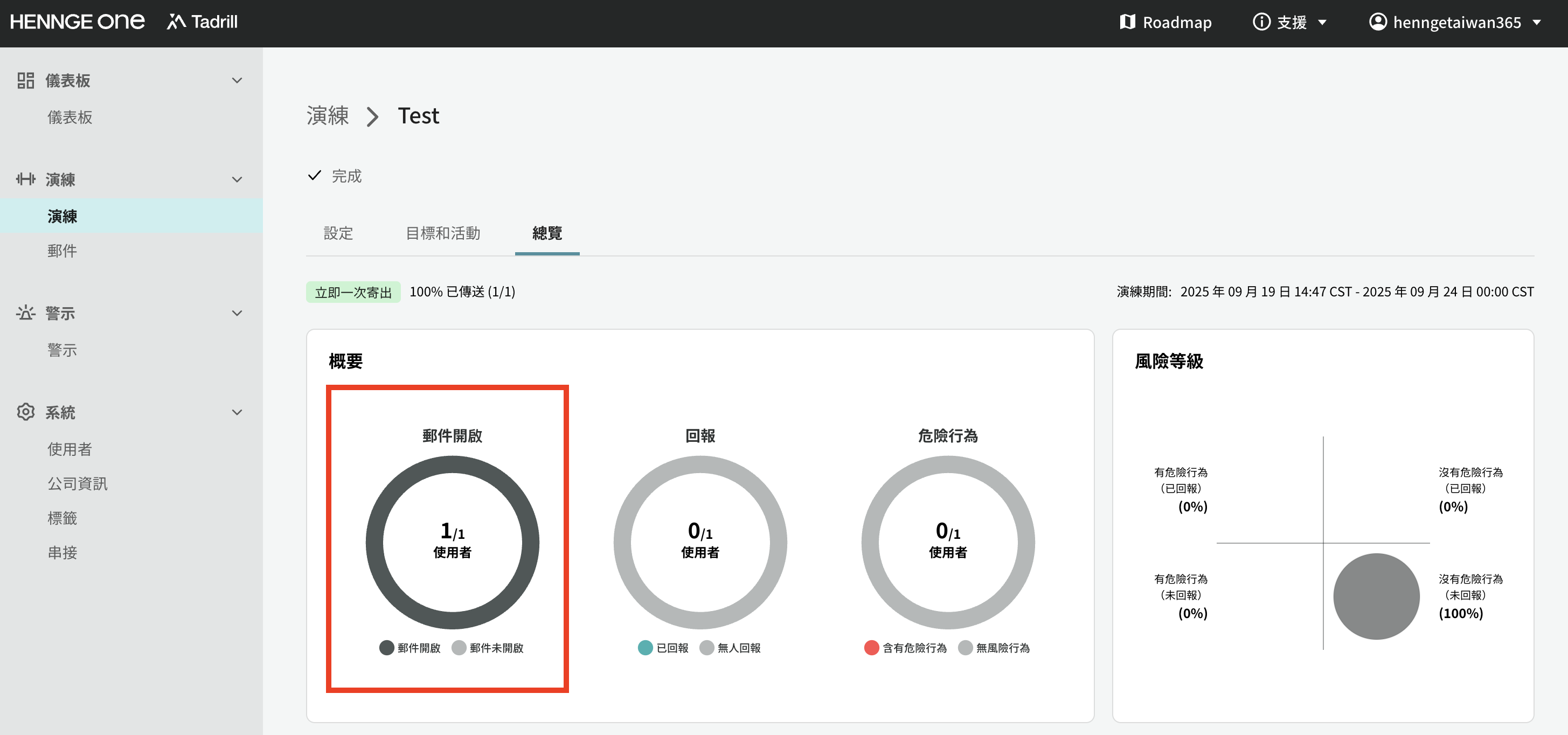Toggle the 郵件未開啟 legend item
Viewport: 1568px width, 735px height.
[488, 648]
